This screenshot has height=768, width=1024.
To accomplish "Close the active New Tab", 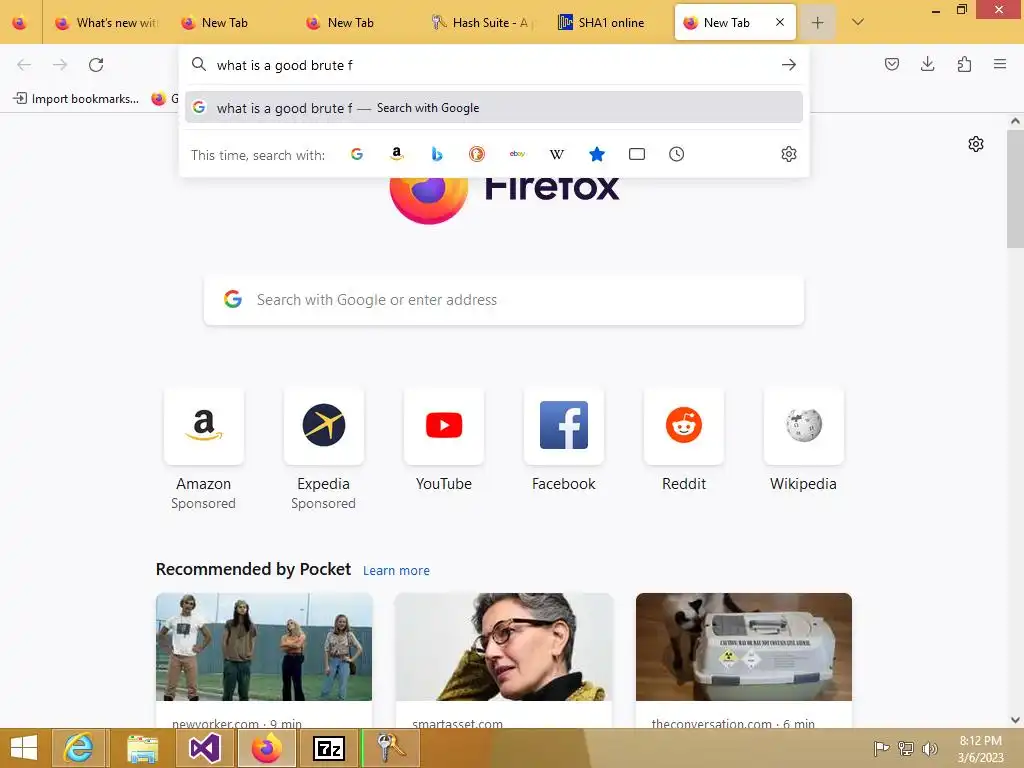I will tap(780, 22).
